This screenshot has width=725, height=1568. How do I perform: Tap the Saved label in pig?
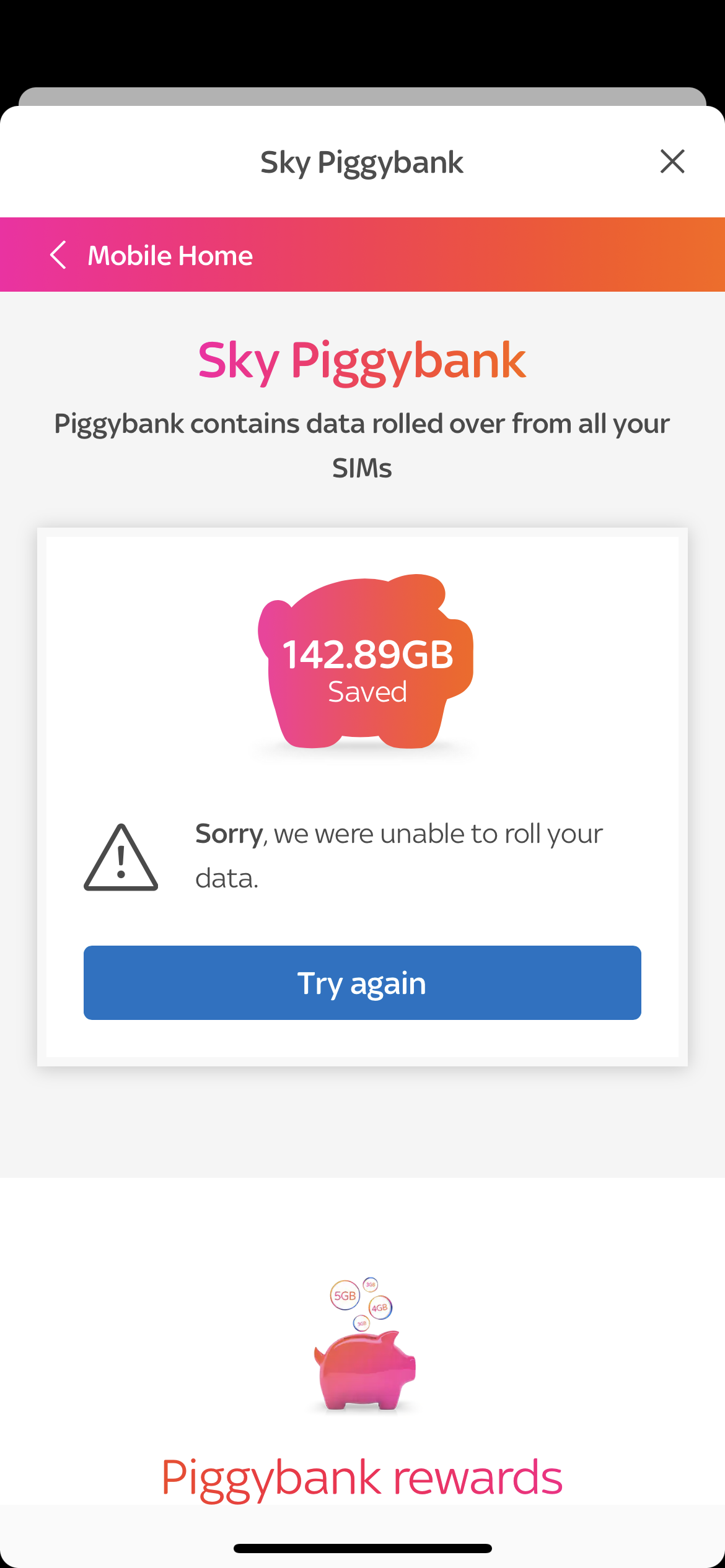tap(367, 692)
